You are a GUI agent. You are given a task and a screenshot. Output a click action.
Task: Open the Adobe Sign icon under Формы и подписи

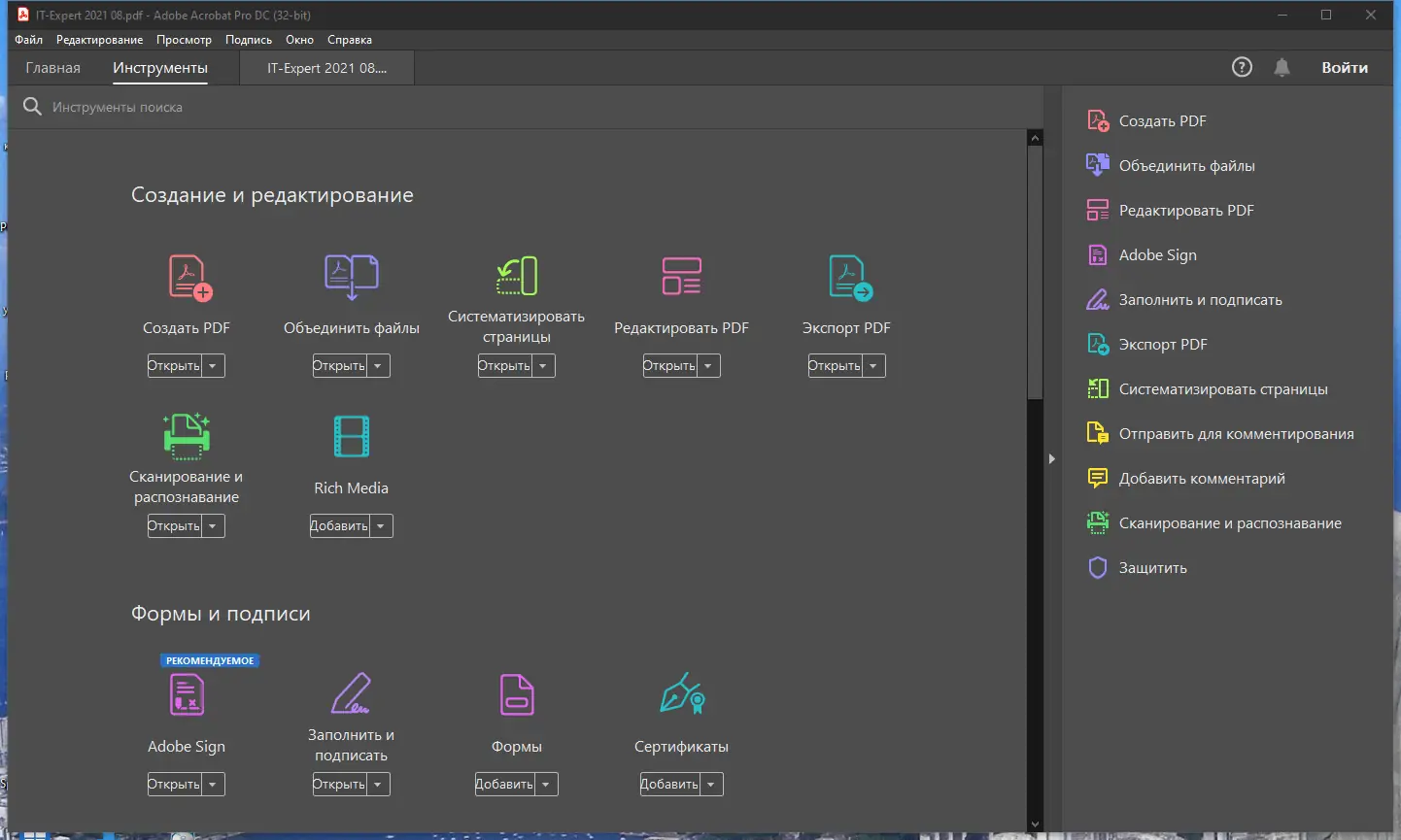187,695
